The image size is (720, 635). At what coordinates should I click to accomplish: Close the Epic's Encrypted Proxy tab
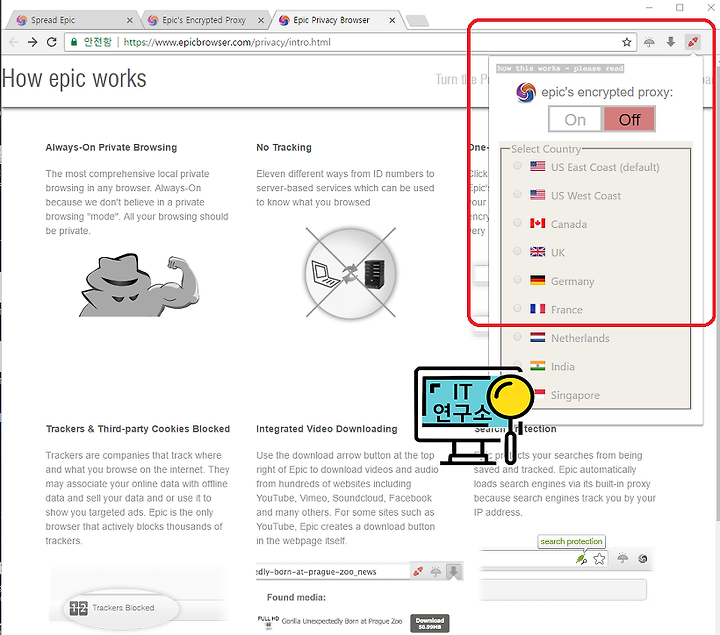point(261,20)
